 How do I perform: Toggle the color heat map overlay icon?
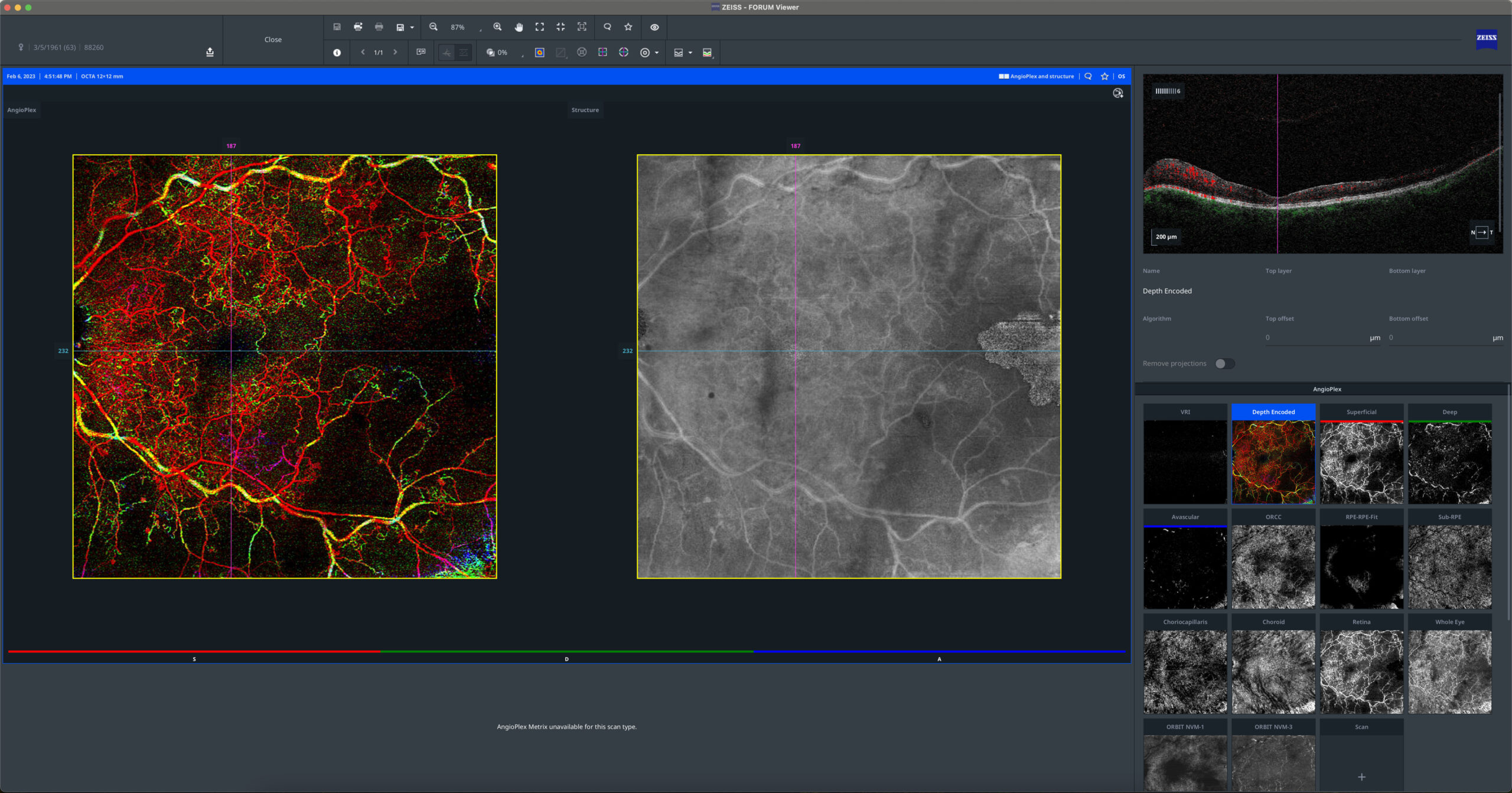pyautogui.click(x=540, y=53)
